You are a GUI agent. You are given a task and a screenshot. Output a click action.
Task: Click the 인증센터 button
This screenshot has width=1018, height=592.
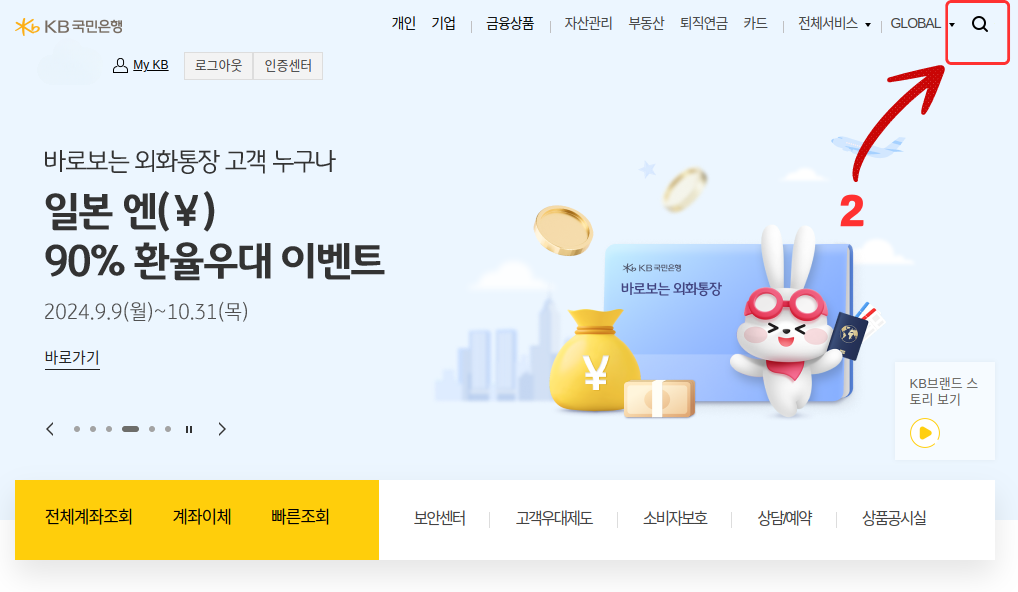288,66
